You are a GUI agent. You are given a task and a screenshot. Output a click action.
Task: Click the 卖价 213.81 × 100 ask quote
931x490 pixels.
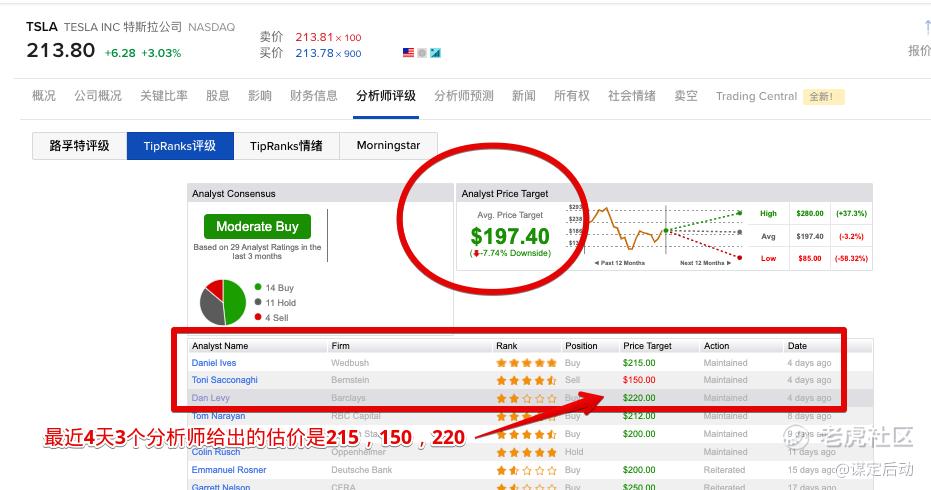(311, 37)
